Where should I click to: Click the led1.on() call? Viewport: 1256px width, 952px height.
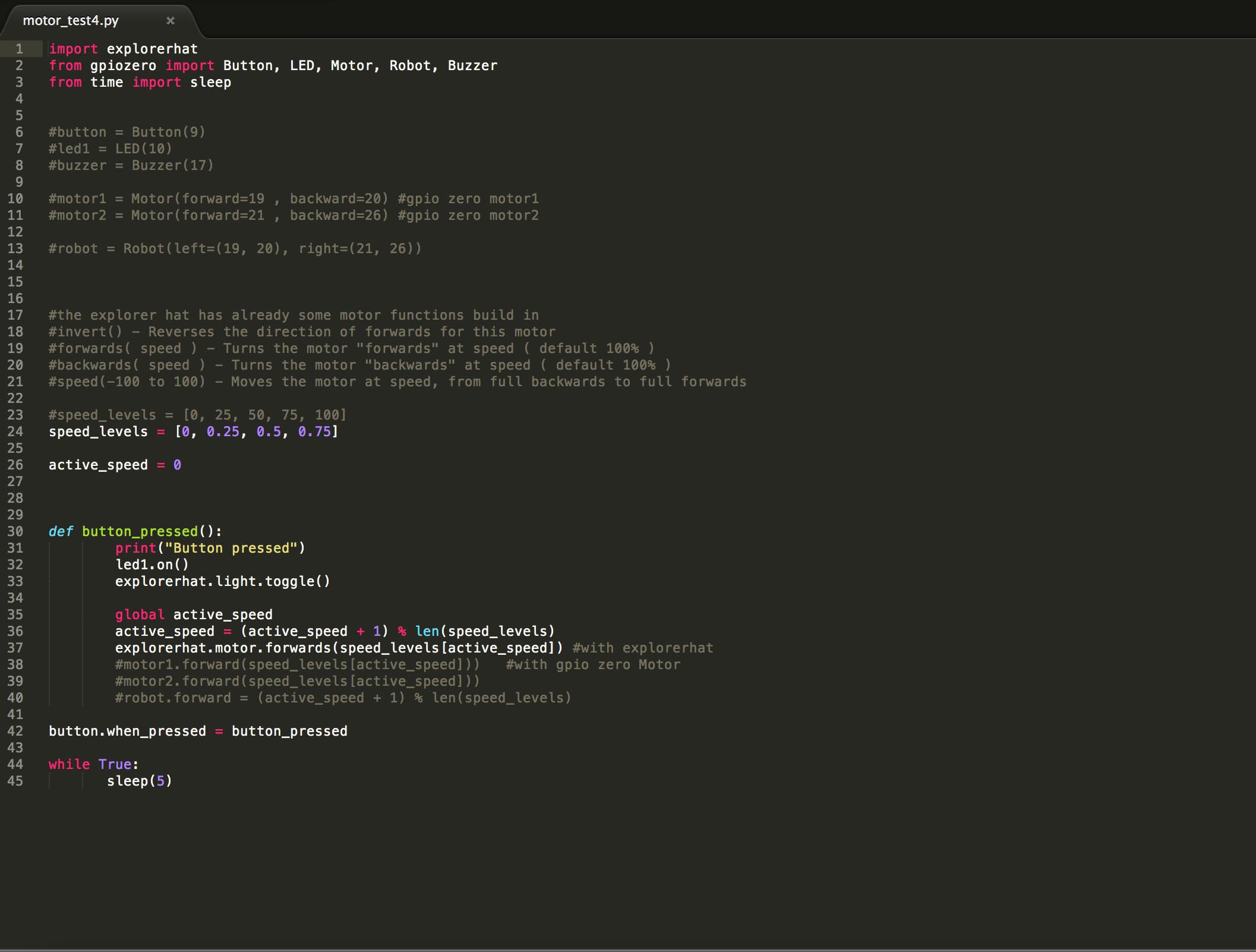click(x=152, y=565)
